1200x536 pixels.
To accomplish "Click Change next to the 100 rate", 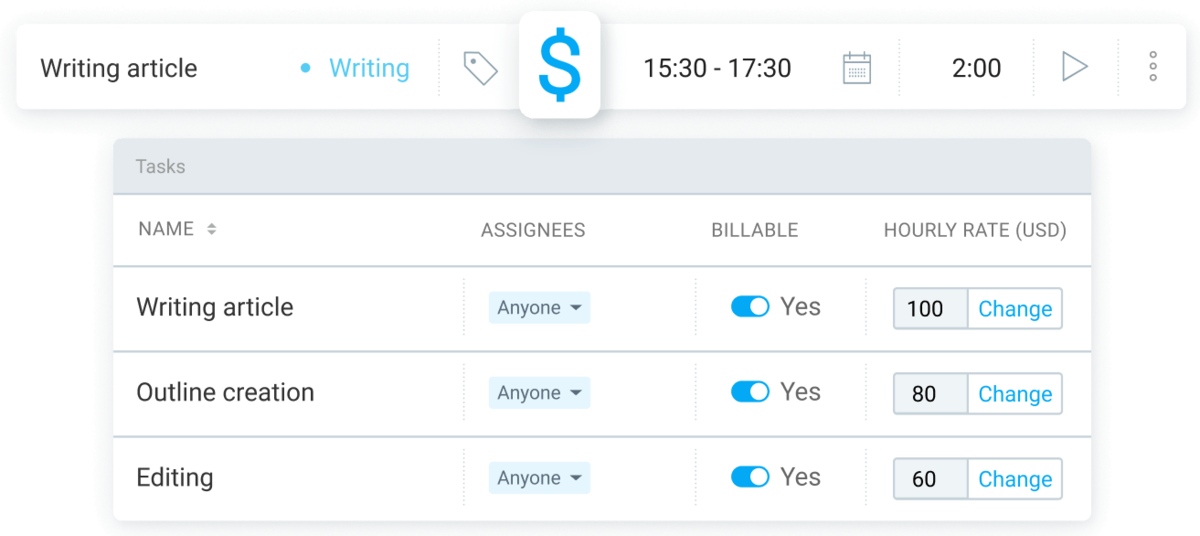I will [1015, 309].
